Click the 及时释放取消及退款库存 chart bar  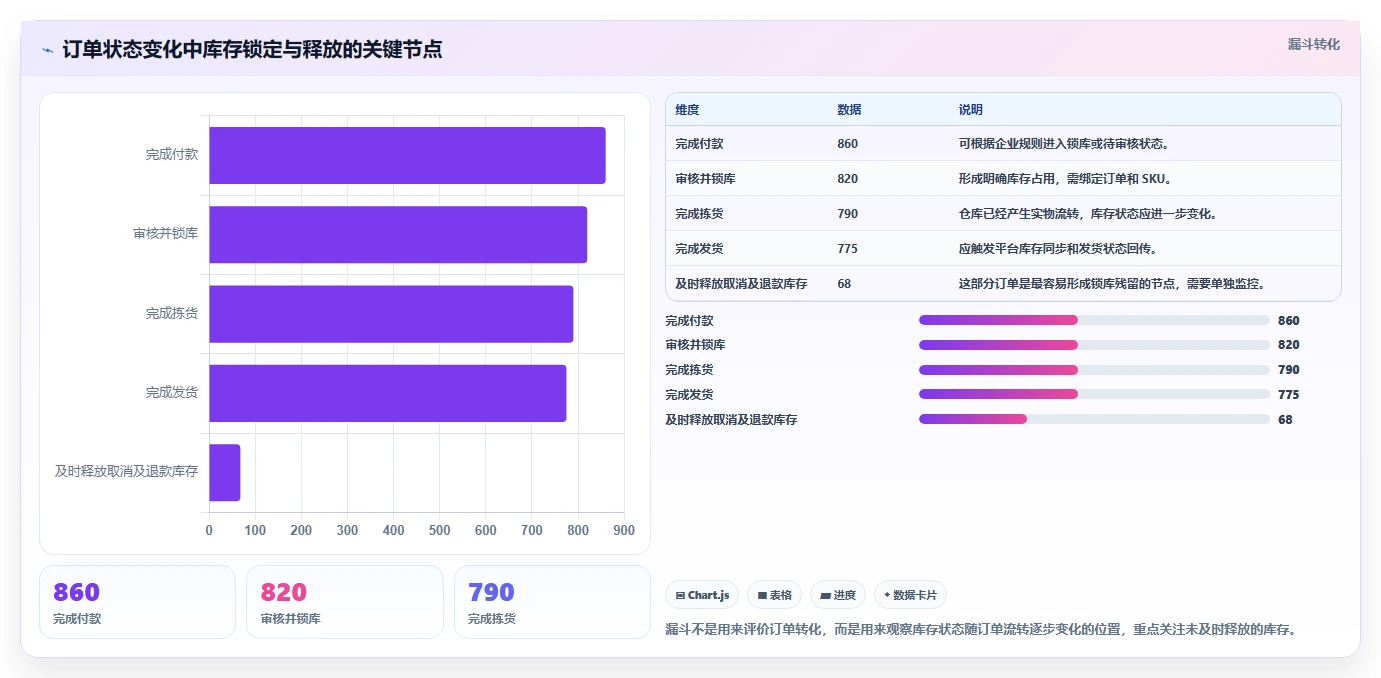click(x=225, y=472)
